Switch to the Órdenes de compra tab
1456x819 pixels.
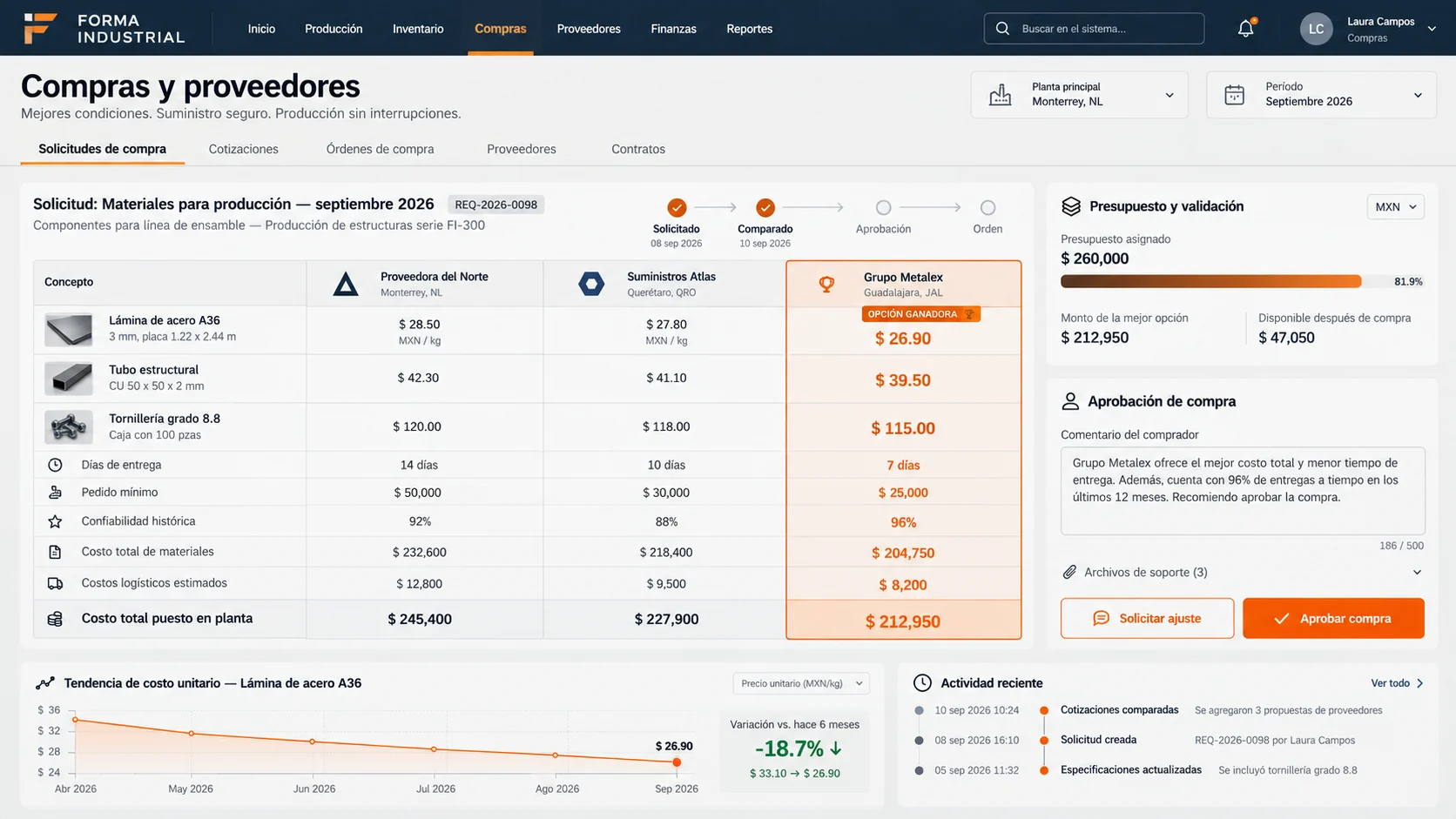coord(380,149)
